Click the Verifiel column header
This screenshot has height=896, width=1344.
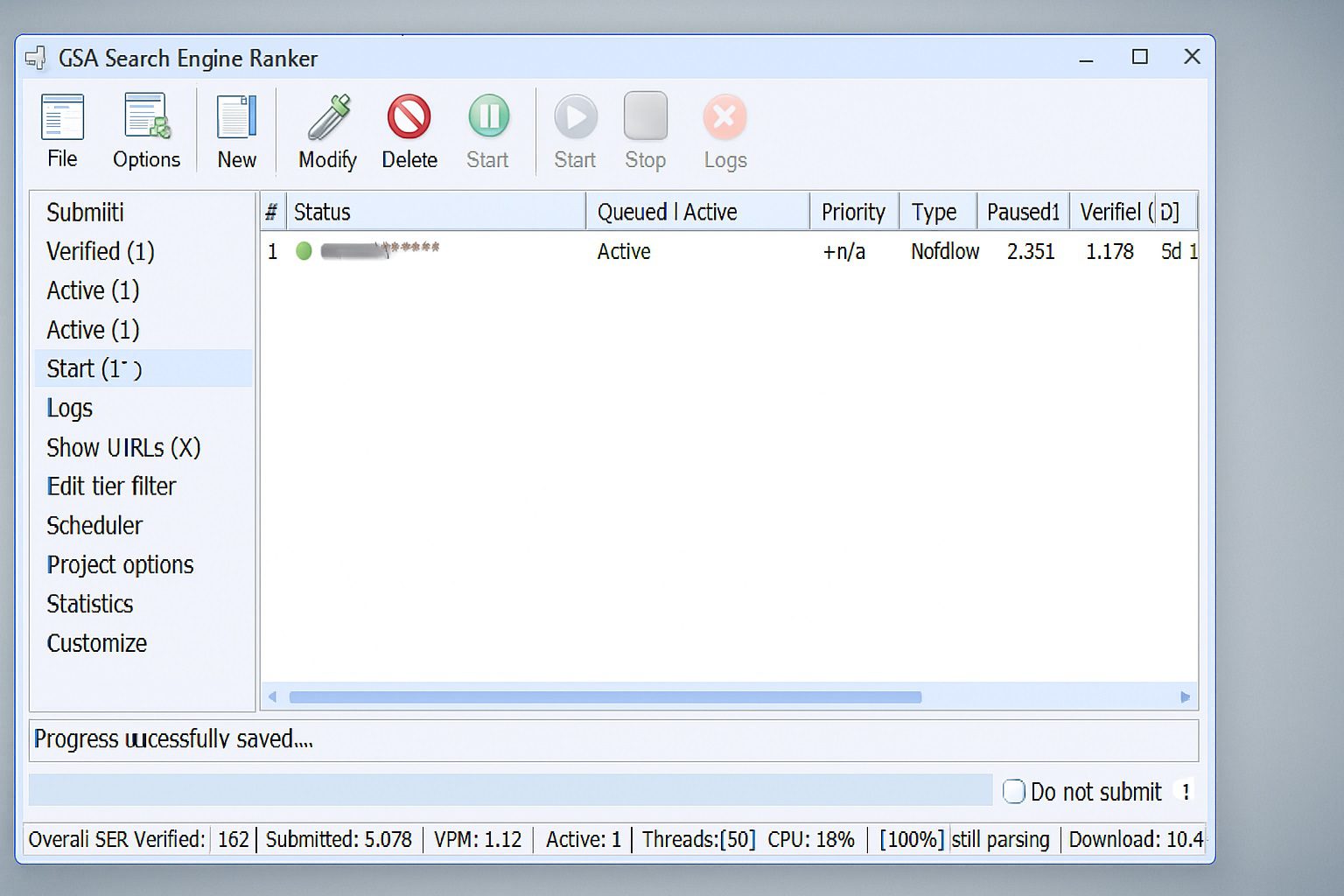pos(1112,212)
